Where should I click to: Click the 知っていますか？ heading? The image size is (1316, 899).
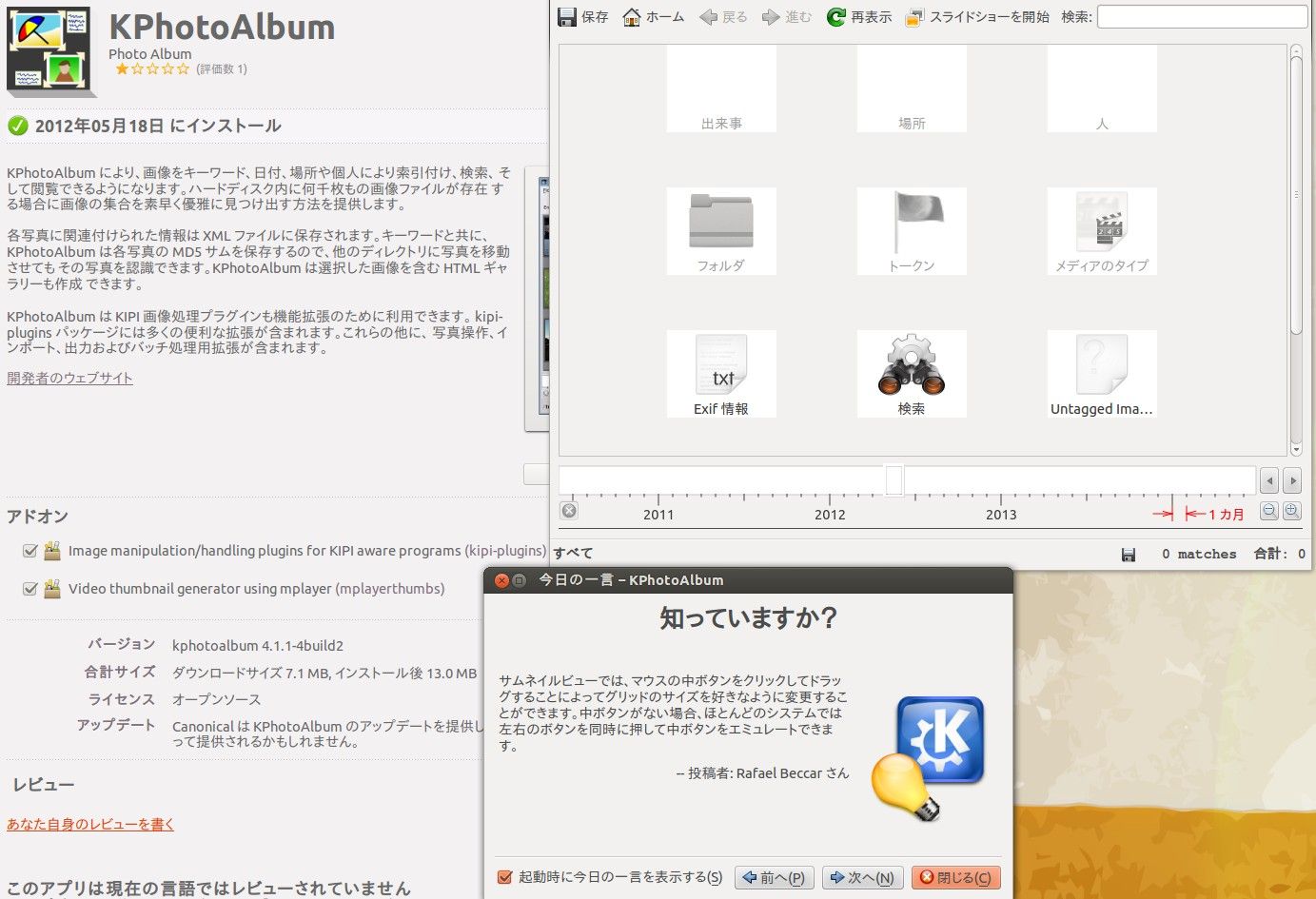pos(748,618)
